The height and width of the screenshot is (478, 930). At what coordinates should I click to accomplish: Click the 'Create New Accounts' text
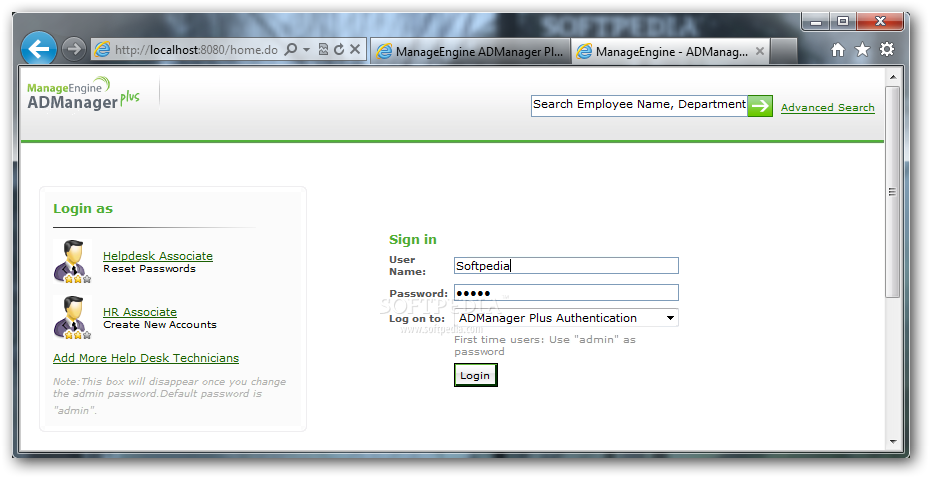160,325
